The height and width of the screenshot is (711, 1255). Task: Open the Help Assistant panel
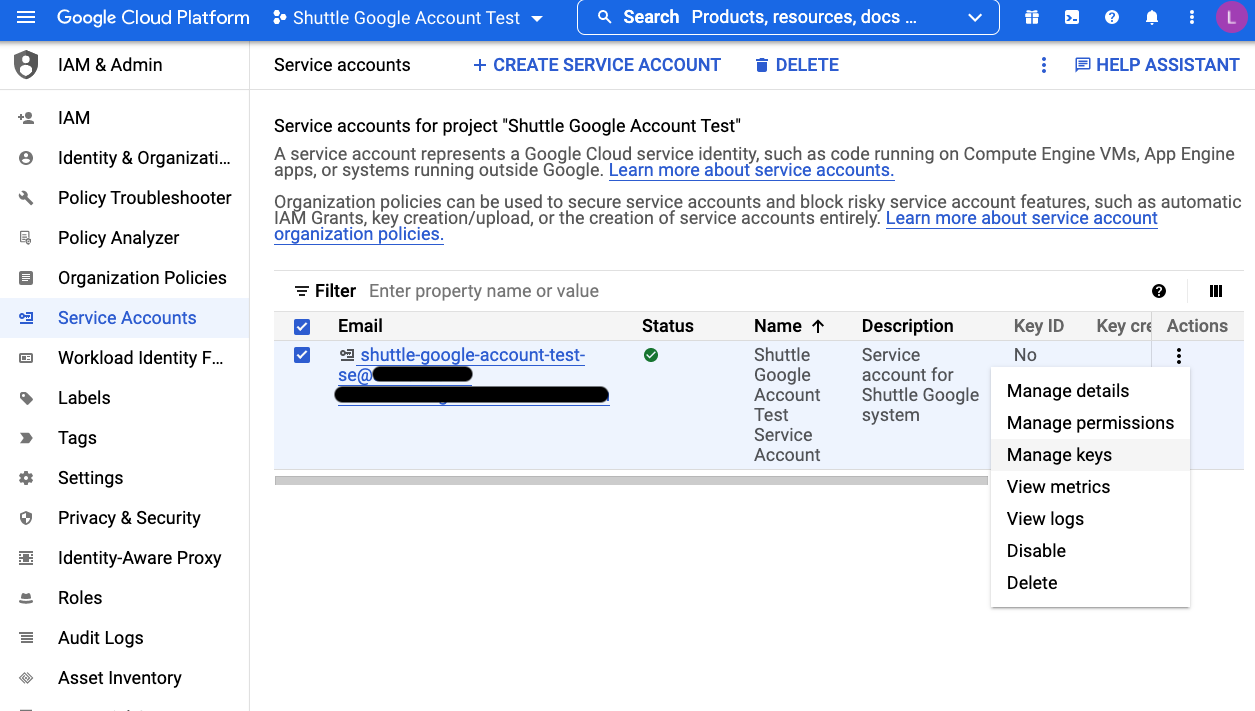(x=1156, y=65)
